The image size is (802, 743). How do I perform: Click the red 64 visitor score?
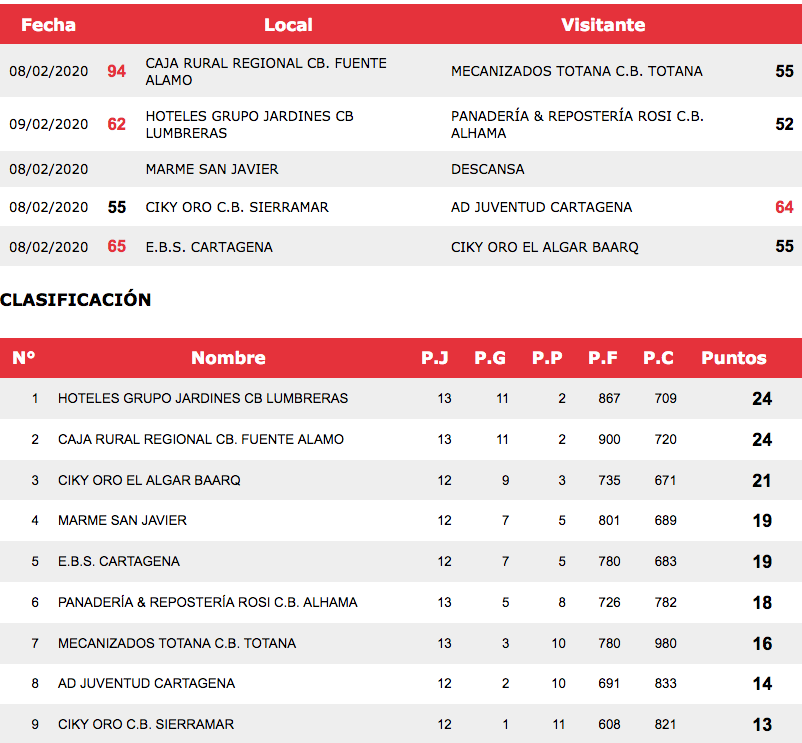pyautogui.click(x=784, y=207)
